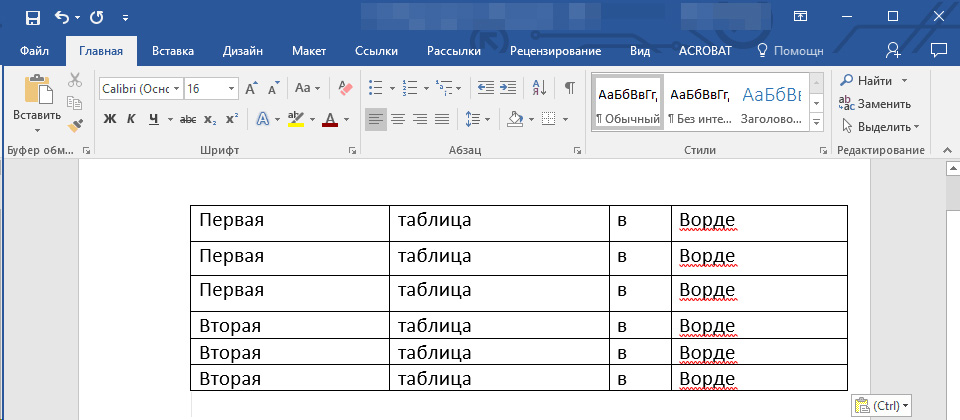The height and width of the screenshot is (420, 960).
Task: Clear all formatting with eraser icon
Action: tap(347, 88)
